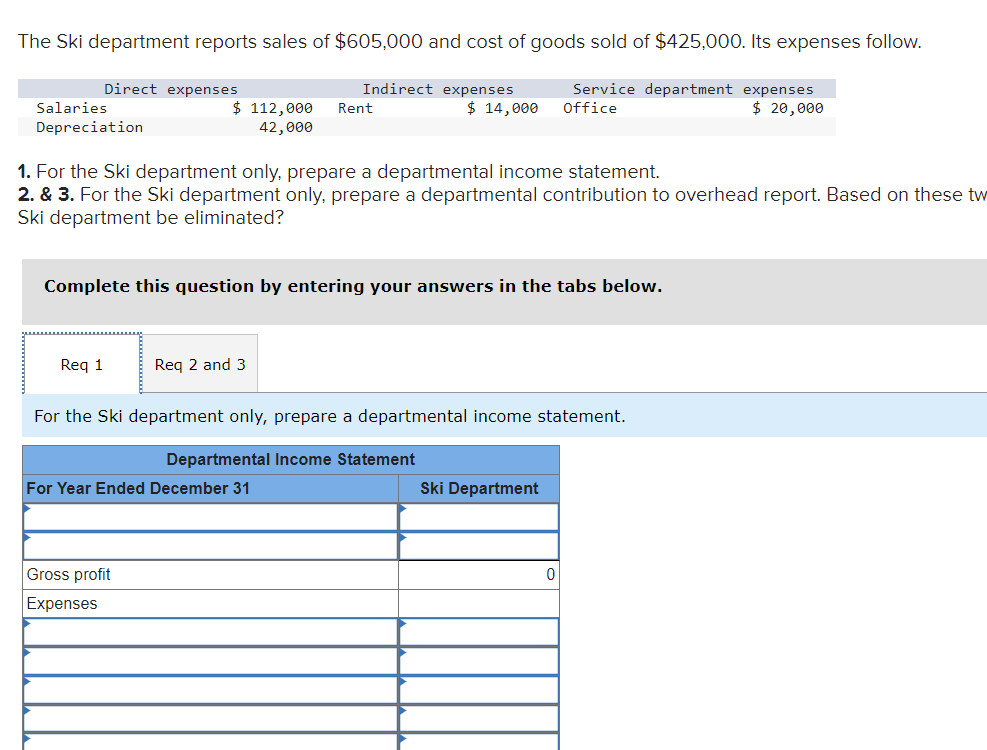The height and width of the screenshot is (750, 987).
Task: Click the Ski Department column header
Action: pos(478,488)
